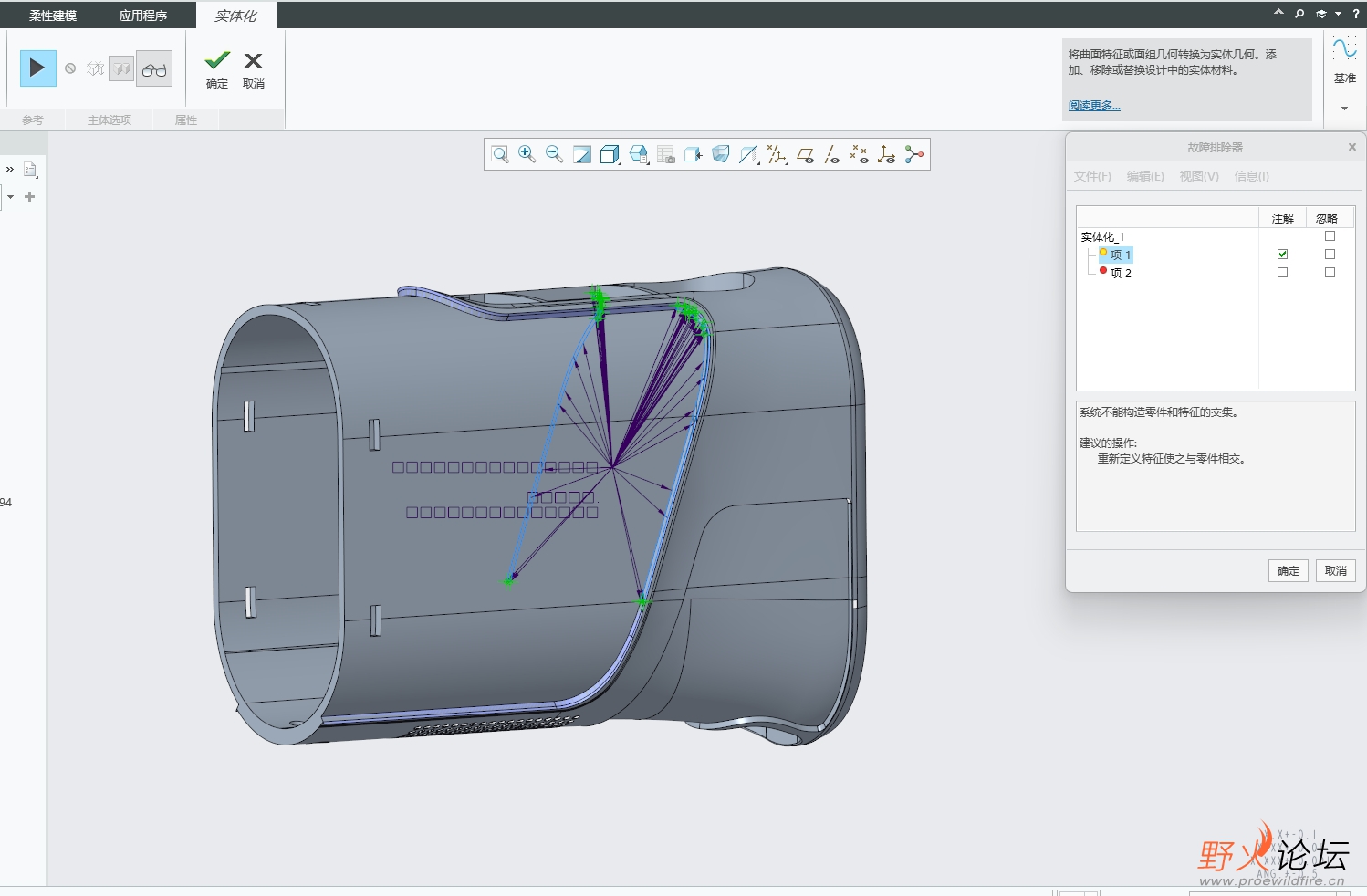Switch to the 应用程序 ribbon tab
The width and height of the screenshot is (1367, 896).
click(x=143, y=16)
